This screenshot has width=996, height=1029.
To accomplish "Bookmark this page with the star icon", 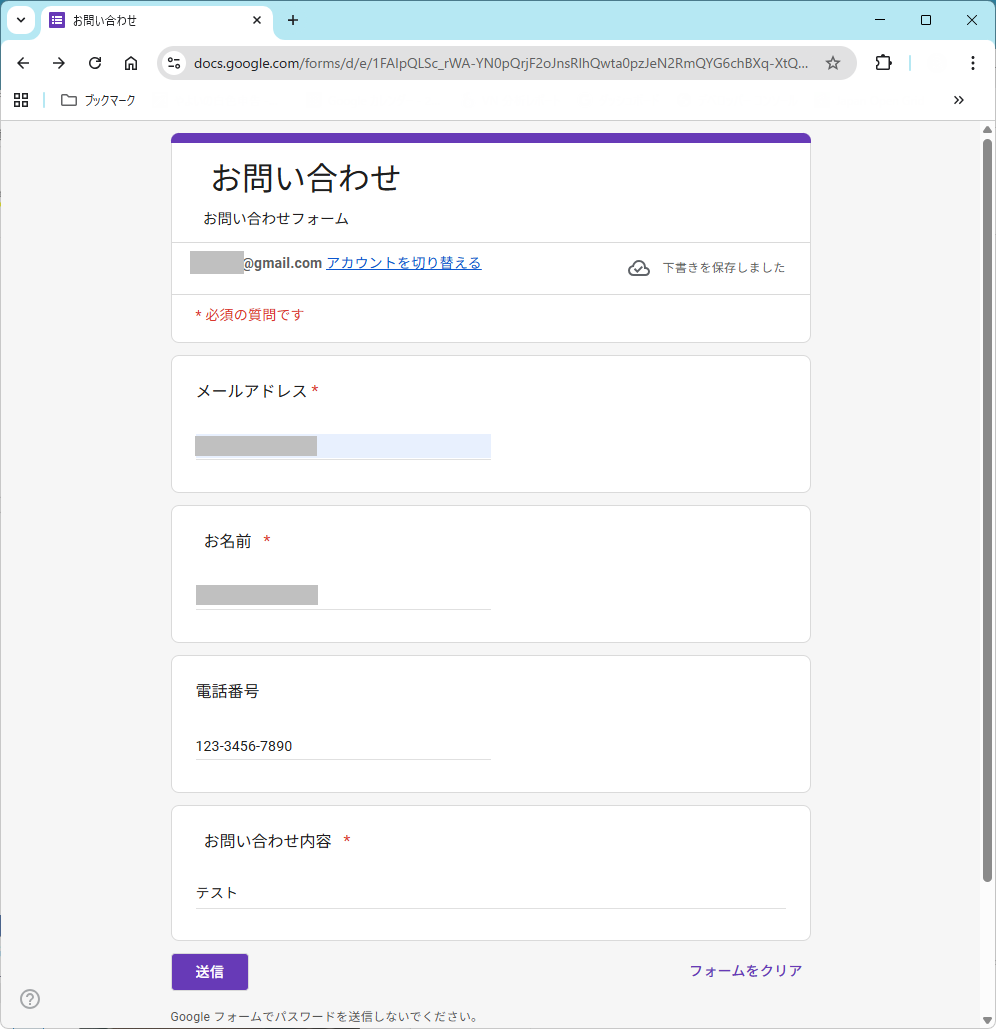I will click(x=833, y=63).
